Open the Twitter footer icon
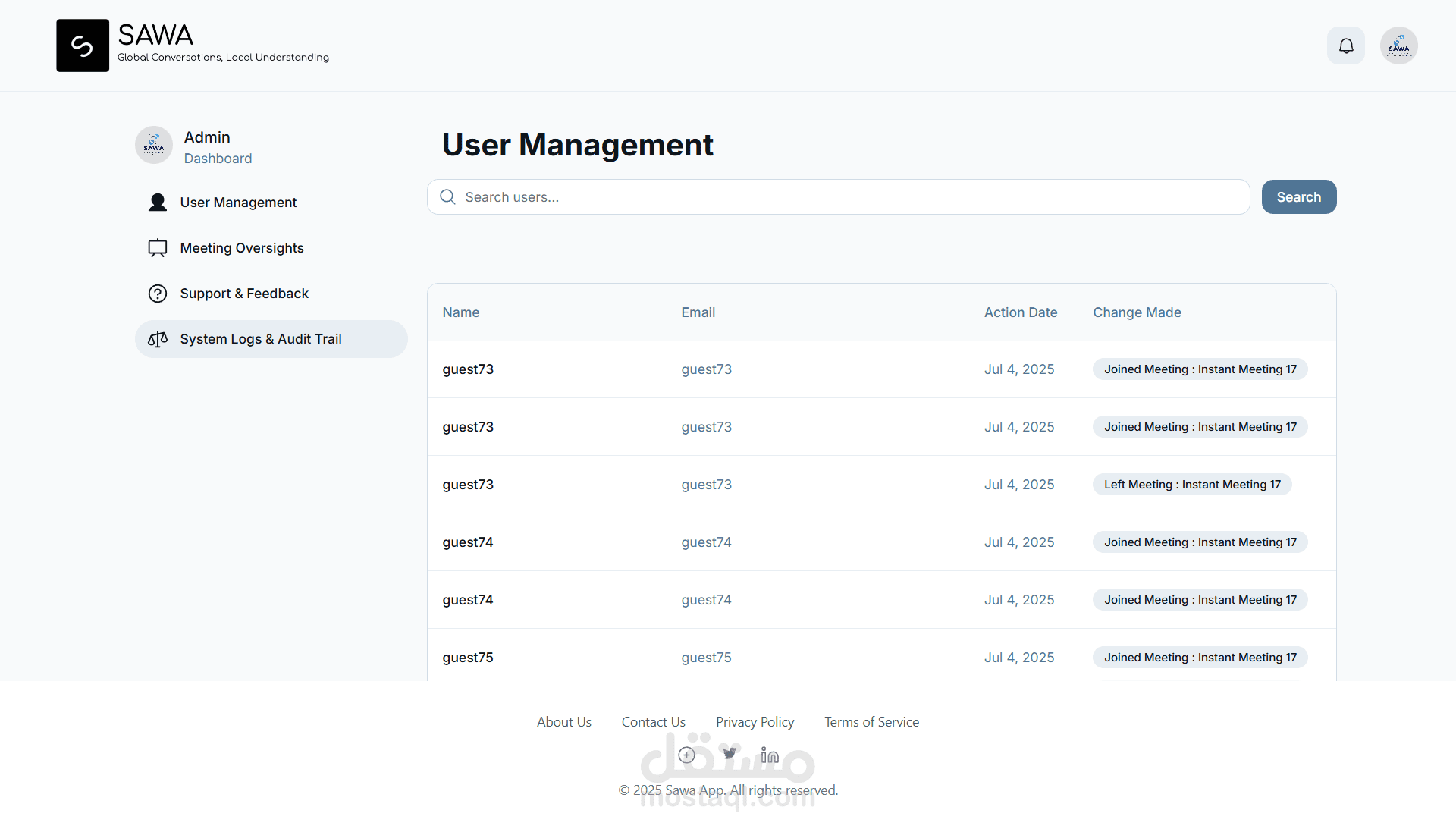 click(x=729, y=754)
